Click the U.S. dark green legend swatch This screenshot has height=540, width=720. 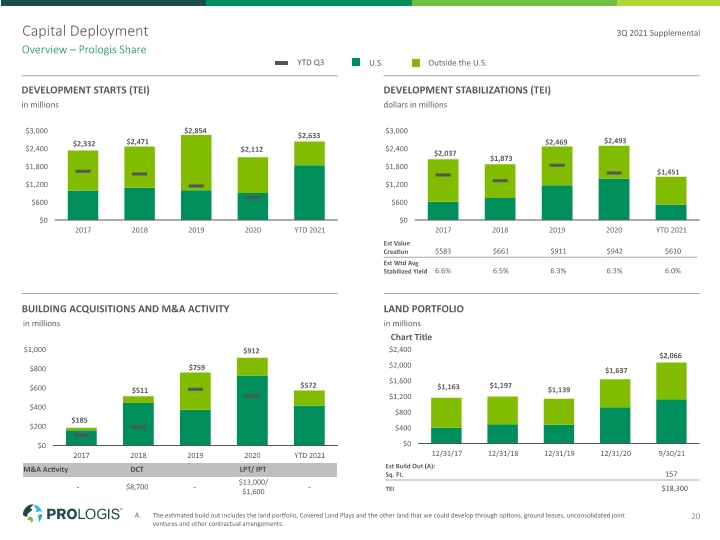click(x=356, y=62)
